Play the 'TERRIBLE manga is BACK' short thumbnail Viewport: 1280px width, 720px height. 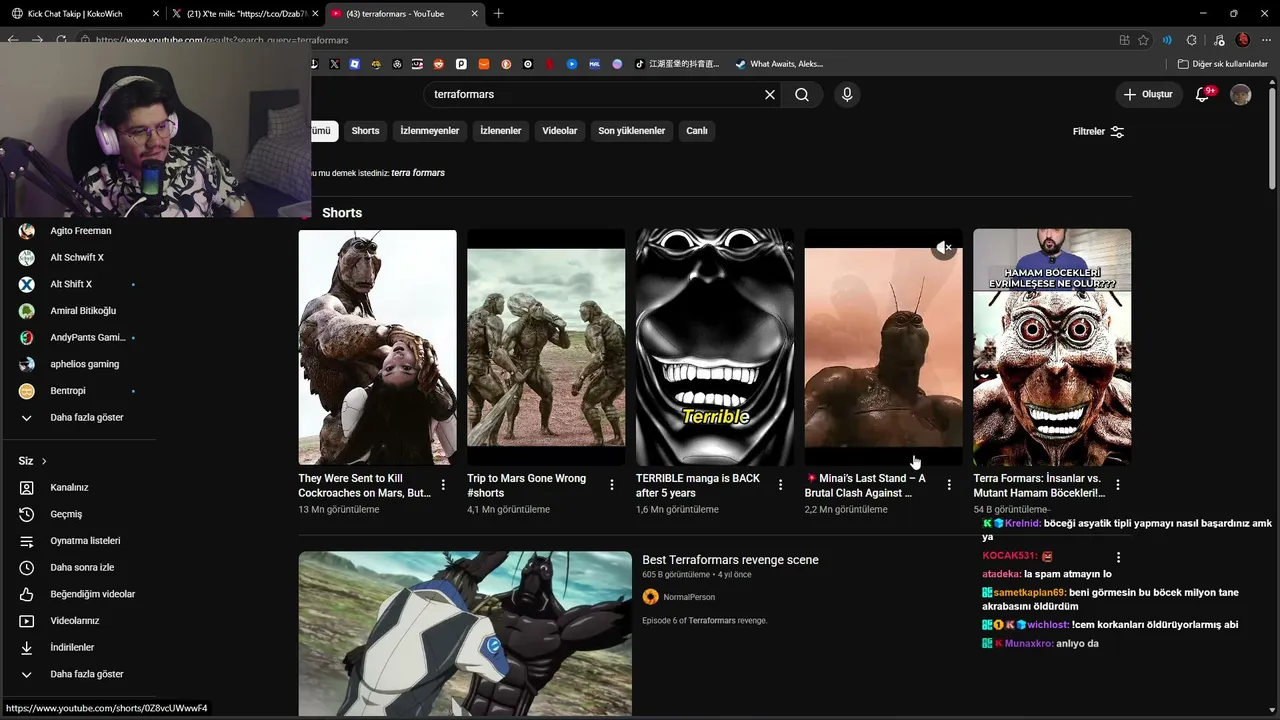pyautogui.click(x=715, y=347)
